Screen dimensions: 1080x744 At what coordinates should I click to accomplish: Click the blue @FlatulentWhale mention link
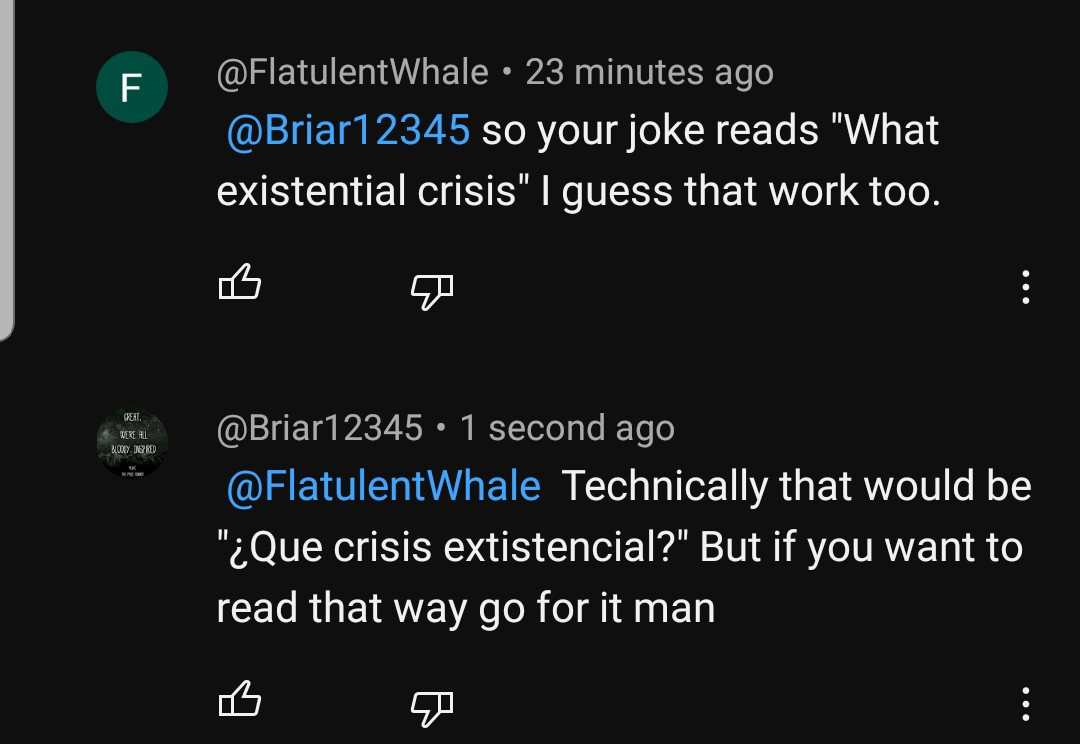(x=383, y=487)
